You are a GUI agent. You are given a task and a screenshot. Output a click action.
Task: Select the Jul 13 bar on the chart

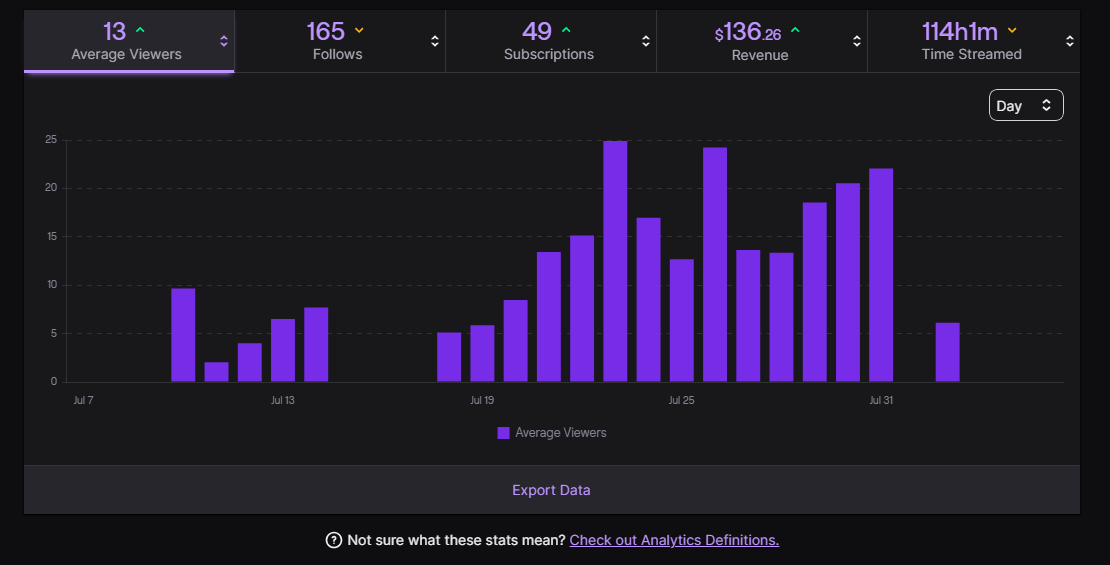click(283, 350)
